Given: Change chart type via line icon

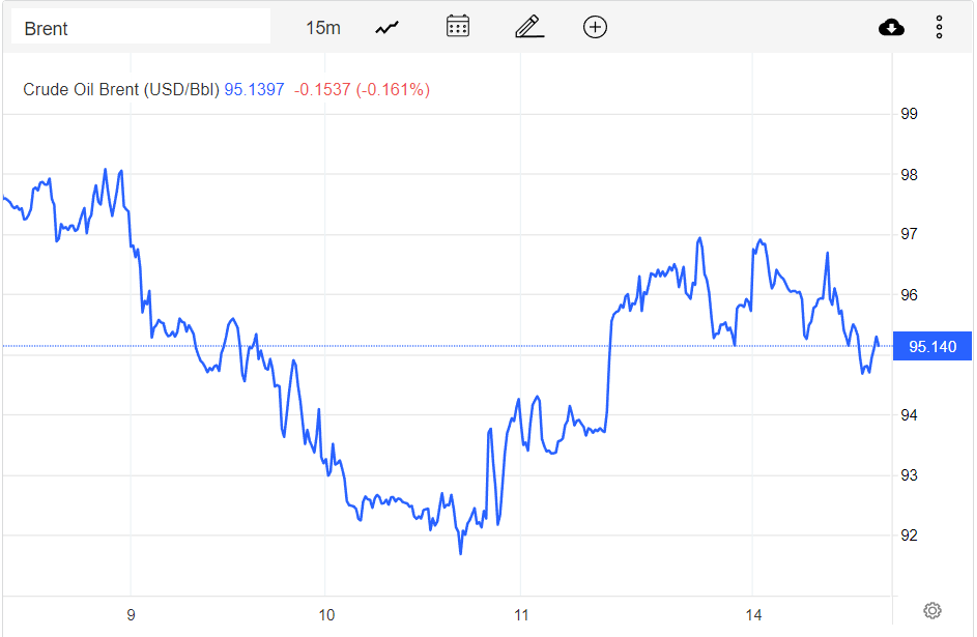Looking at the screenshot, I should tap(387, 28).
